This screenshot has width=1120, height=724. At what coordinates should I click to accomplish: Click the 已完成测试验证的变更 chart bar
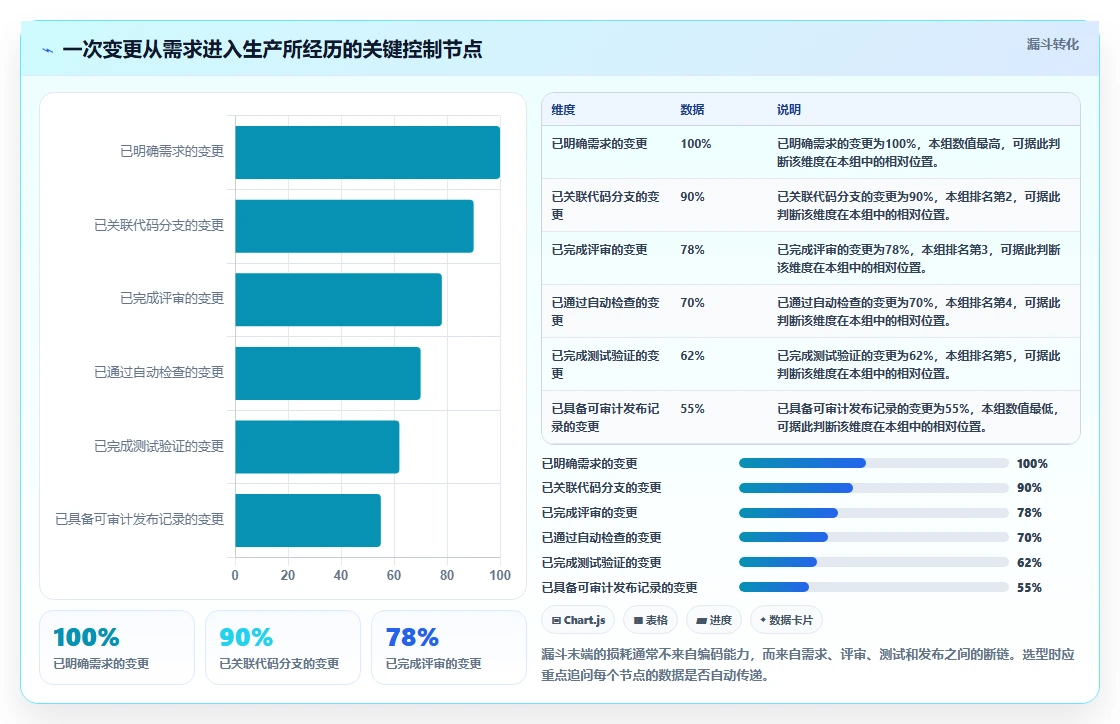(x=317, y=446)
